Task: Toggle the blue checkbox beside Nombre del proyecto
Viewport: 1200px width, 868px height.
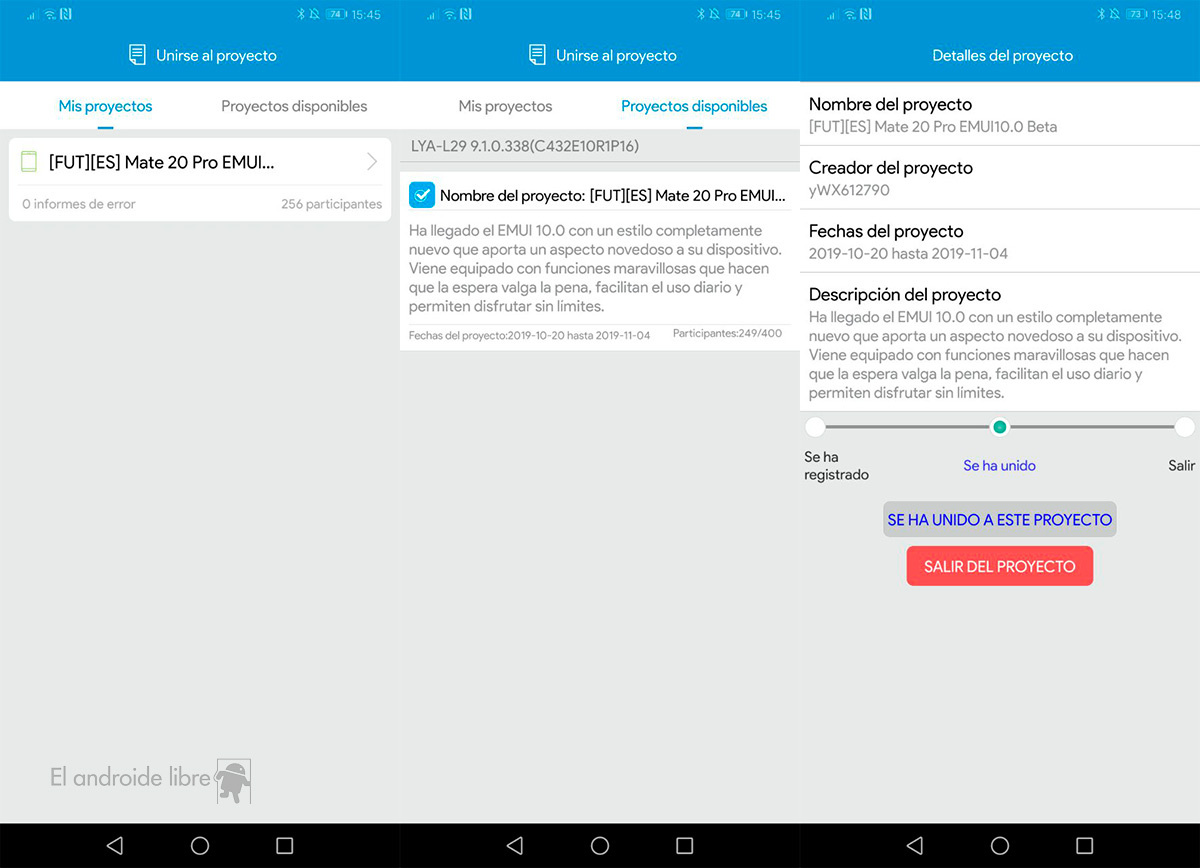Action: [422, 195]
